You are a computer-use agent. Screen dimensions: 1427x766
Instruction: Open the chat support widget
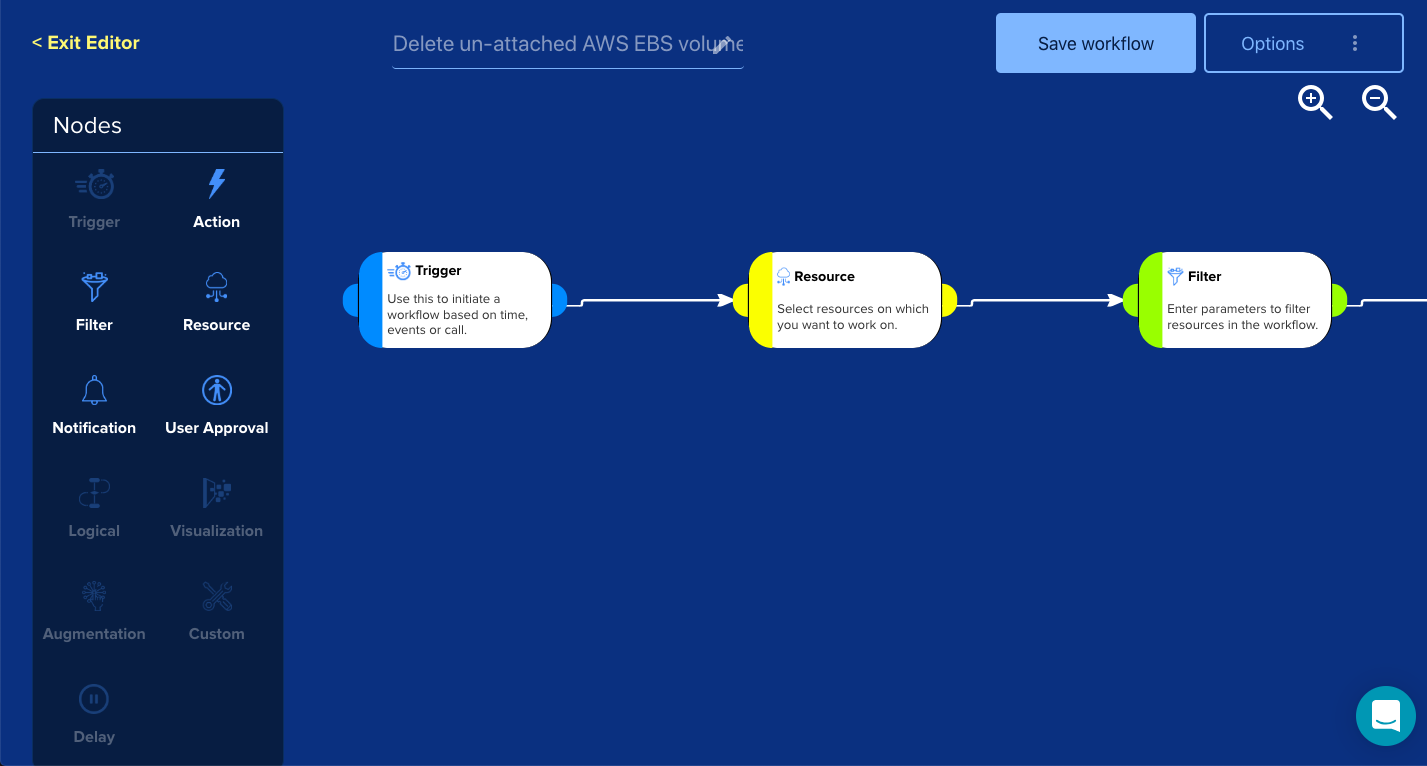[x=1386, y=716]
